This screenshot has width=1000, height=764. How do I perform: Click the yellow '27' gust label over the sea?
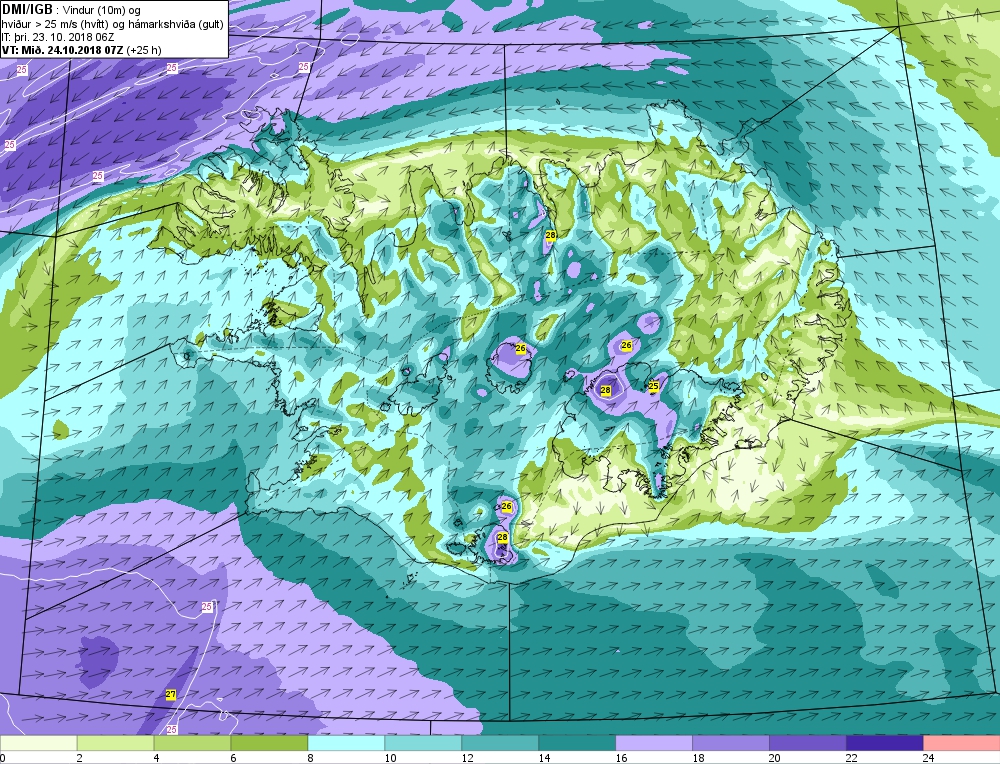(170, 694)
